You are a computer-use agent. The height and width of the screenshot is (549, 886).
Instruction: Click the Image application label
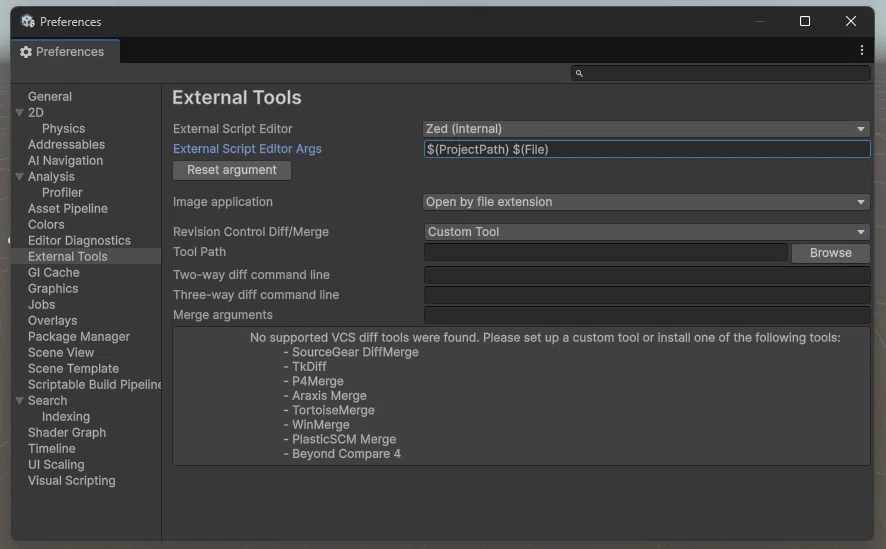pyautogui.click(x=223, y=202)
